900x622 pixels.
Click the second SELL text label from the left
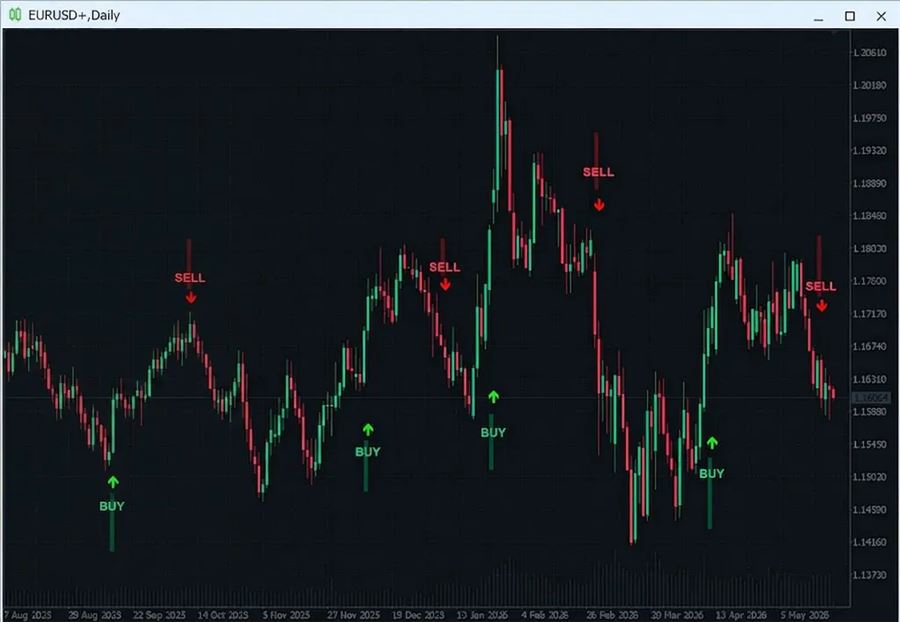pyautogui.click(x=445, y=267)
